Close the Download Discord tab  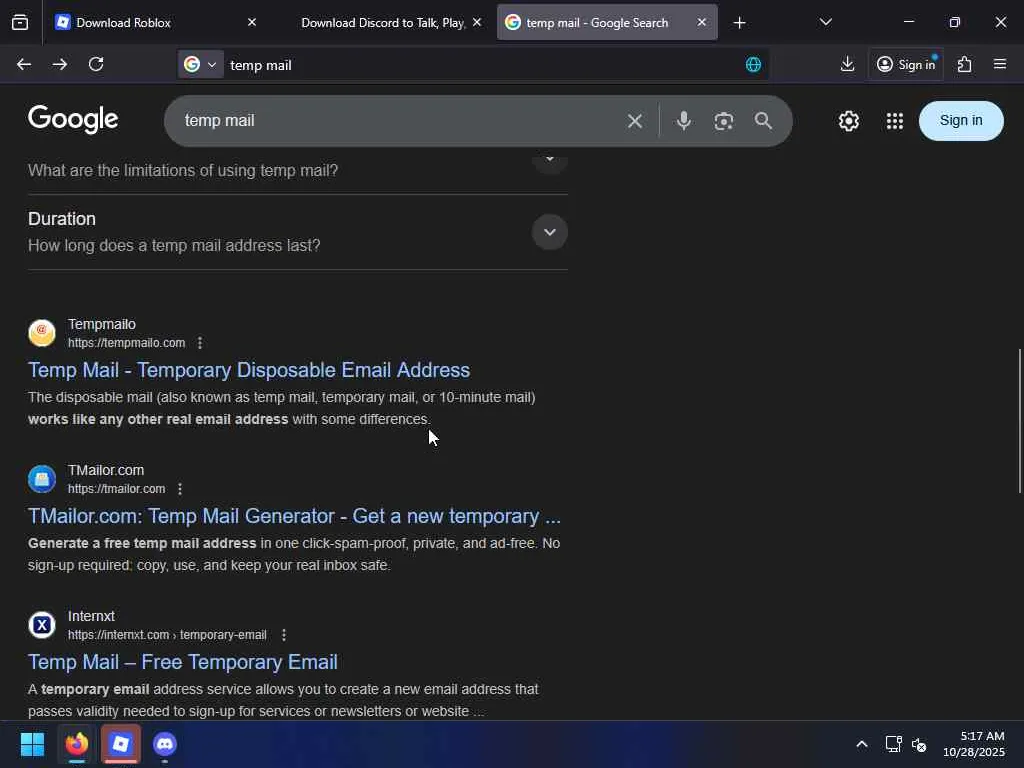[x=477, y=23]
